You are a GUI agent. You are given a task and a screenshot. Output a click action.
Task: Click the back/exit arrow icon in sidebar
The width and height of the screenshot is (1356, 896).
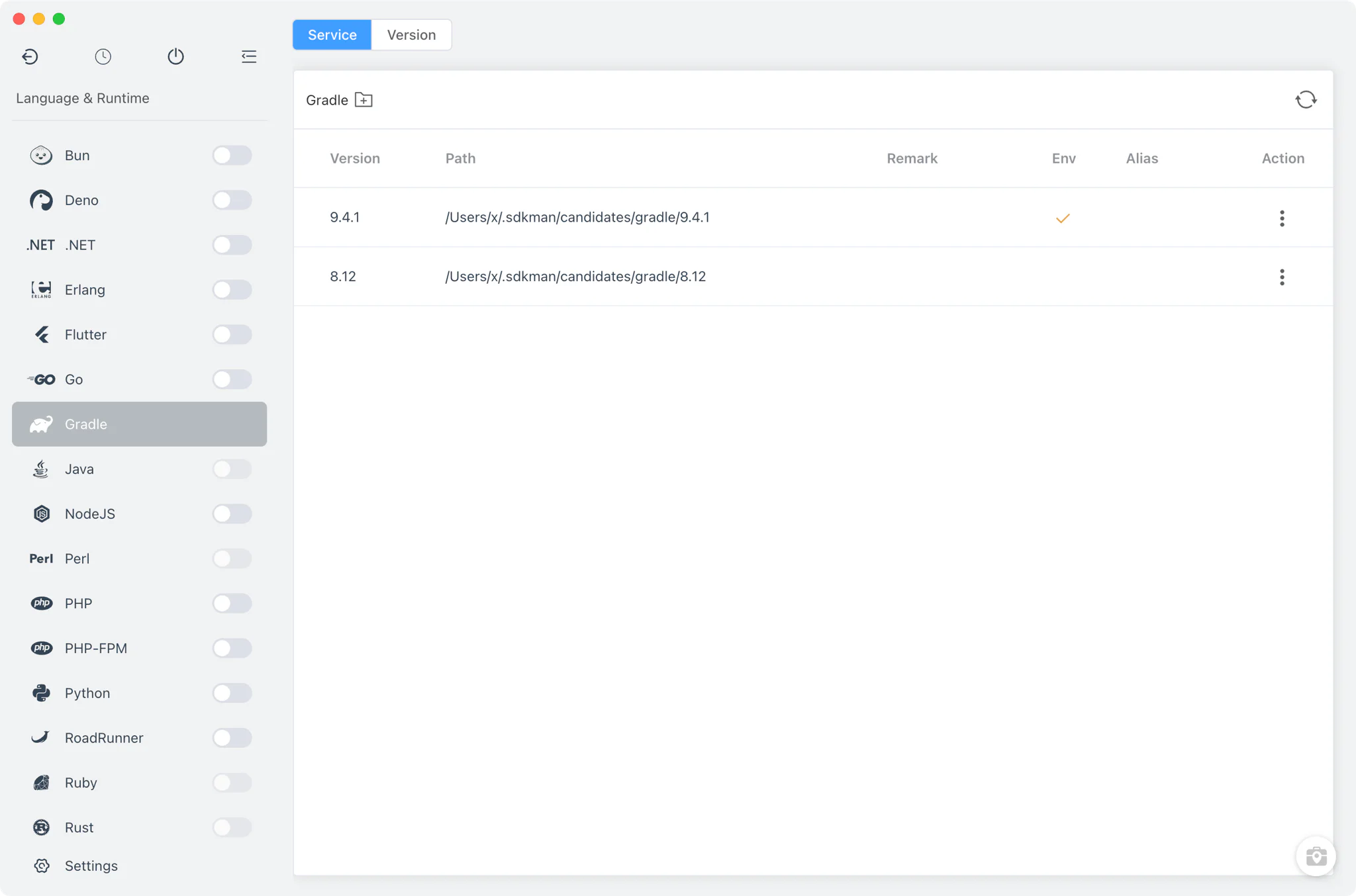pyautogui.click(x=30, y=56)
